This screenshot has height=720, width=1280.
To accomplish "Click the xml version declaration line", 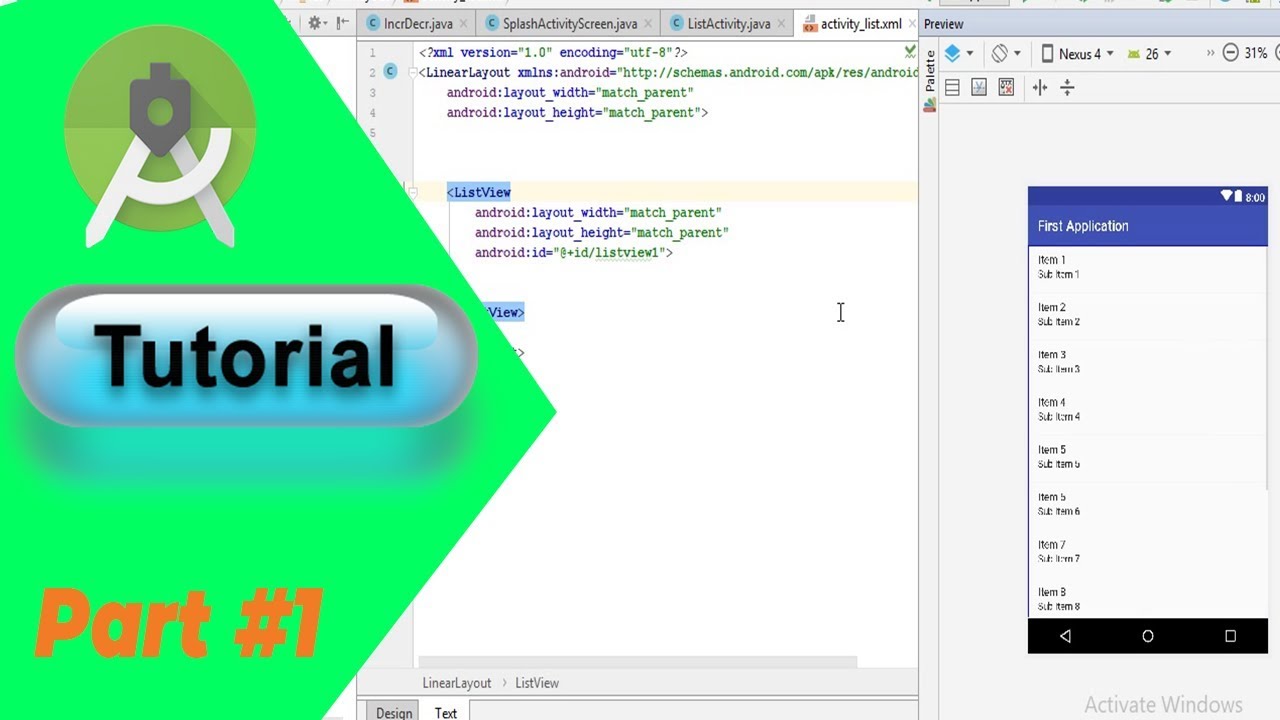I will coord(553,52).
